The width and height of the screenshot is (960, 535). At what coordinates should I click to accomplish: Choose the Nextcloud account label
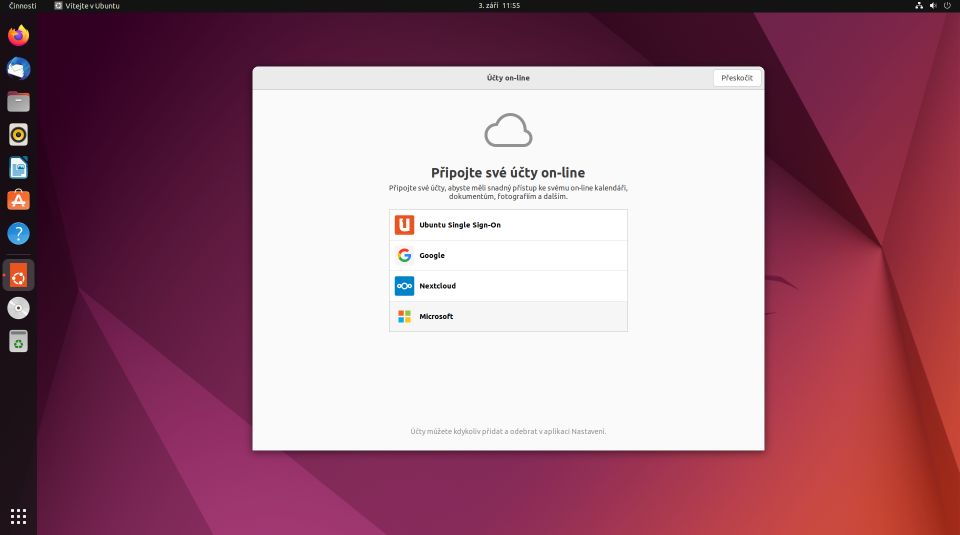[437, 286]
